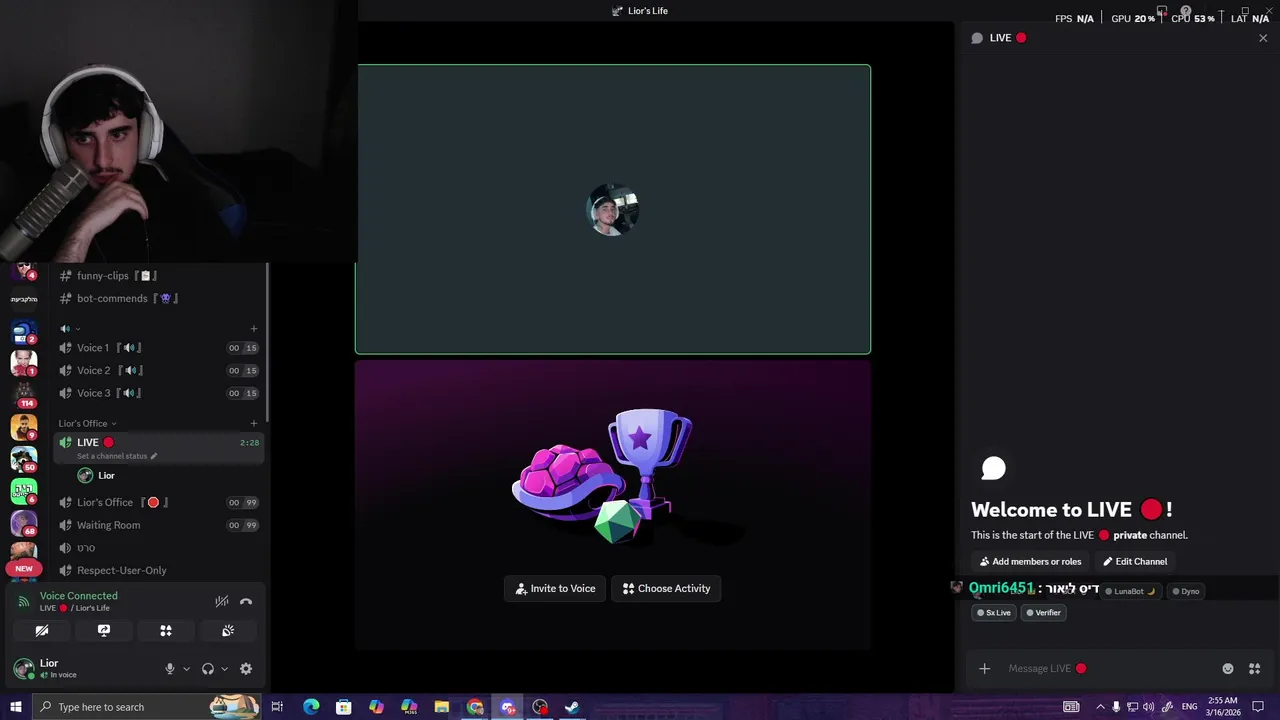The height and width of the screenshot is (720, 1280).
Task: Open Windows Start menu
Action: [15, 707]
